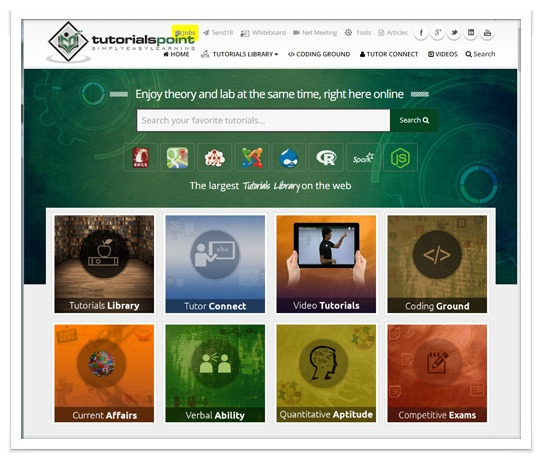542x459 pixels.
Task: Open the Joomla tutorial icon
Action: click(252, 158)
